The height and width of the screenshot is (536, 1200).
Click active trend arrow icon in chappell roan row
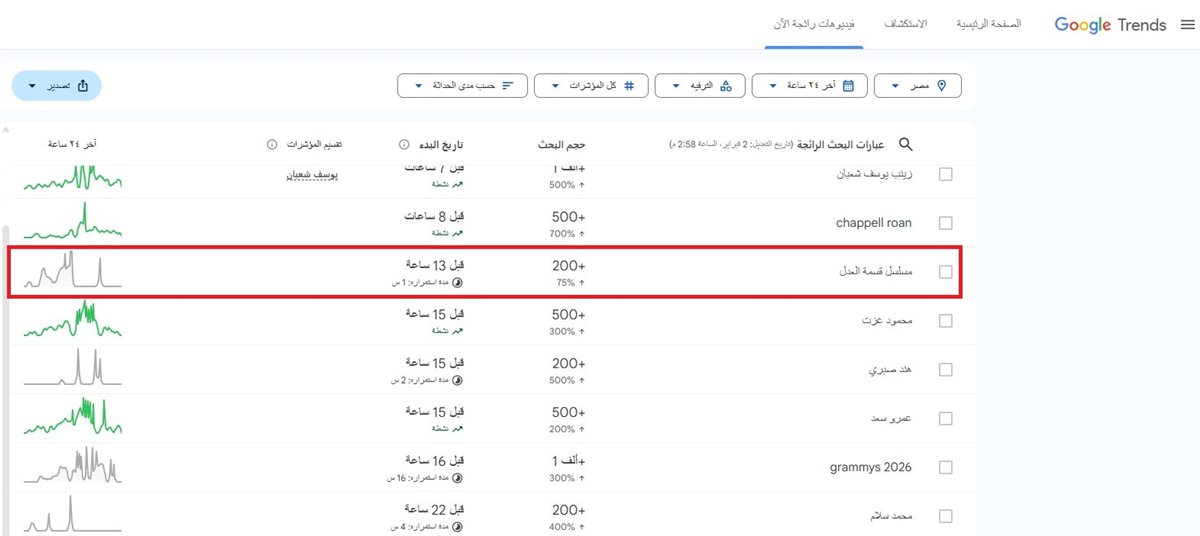tap(458, 233)
